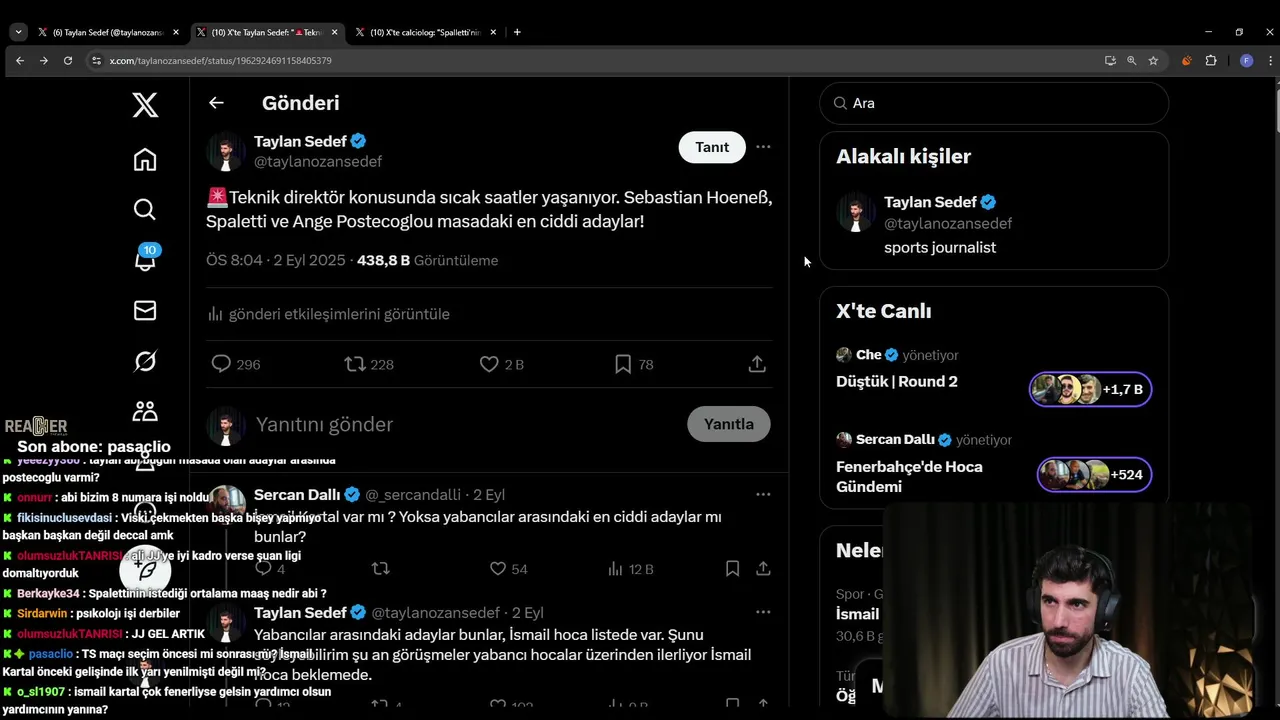This screenshot has width=1280, height=720.
Task: Click the Tanıt button
Action: click(x=712, y=147)
